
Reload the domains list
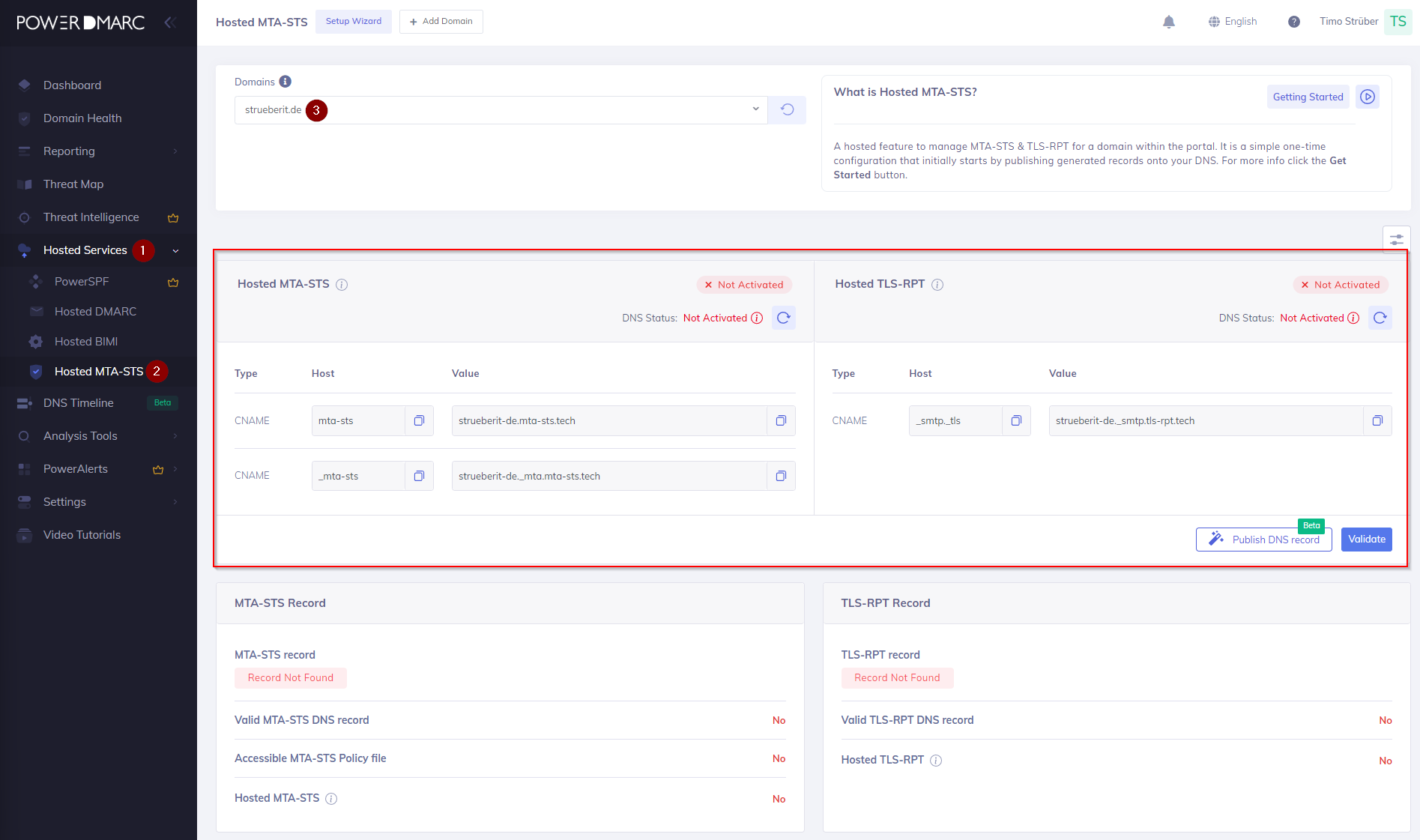787,110
